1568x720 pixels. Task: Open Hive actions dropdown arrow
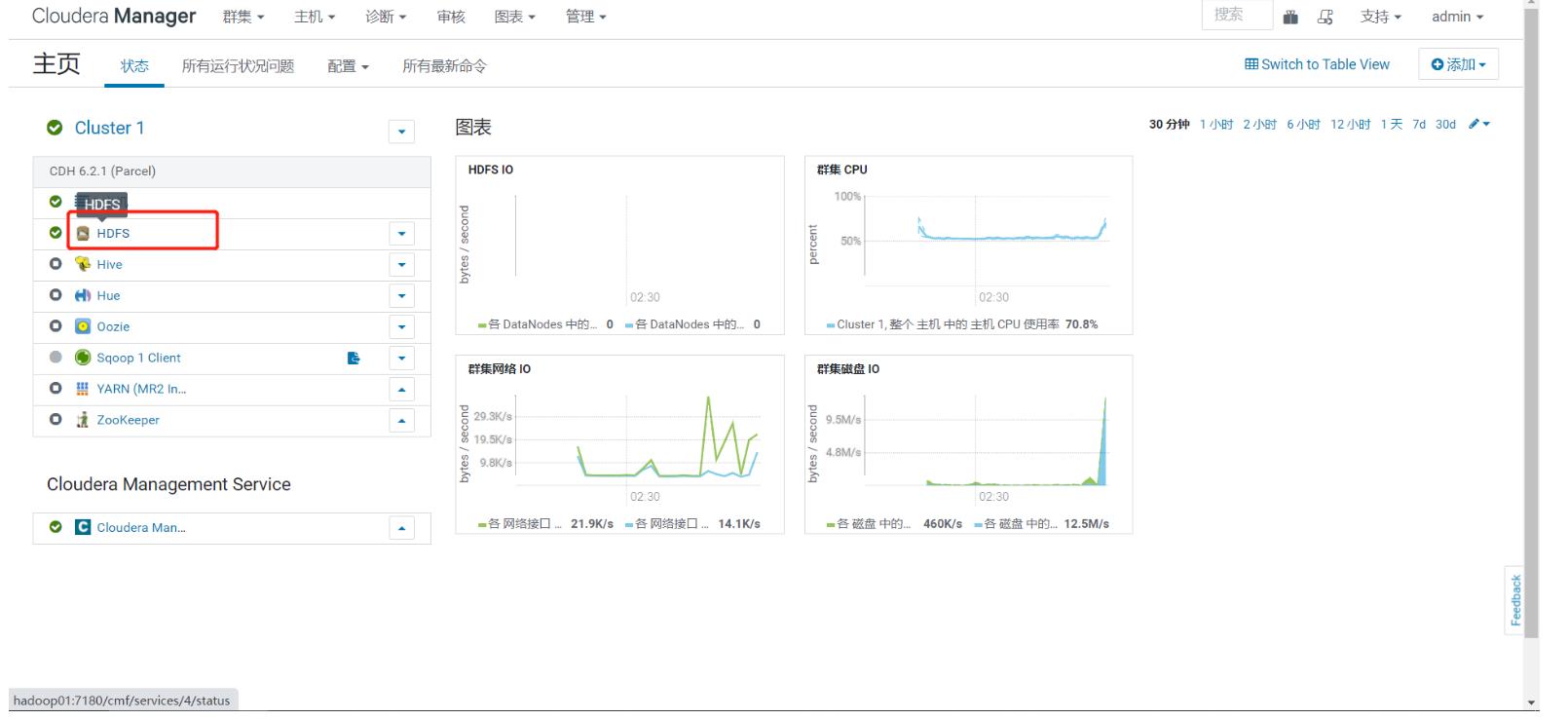401,265
